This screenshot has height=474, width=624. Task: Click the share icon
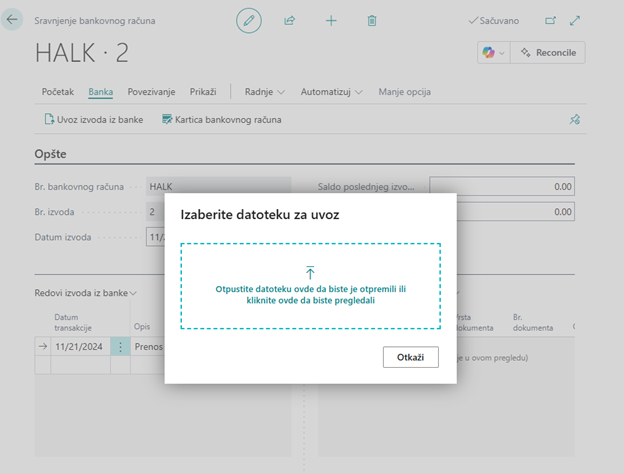pyautogui.click(x=290, y=20)
